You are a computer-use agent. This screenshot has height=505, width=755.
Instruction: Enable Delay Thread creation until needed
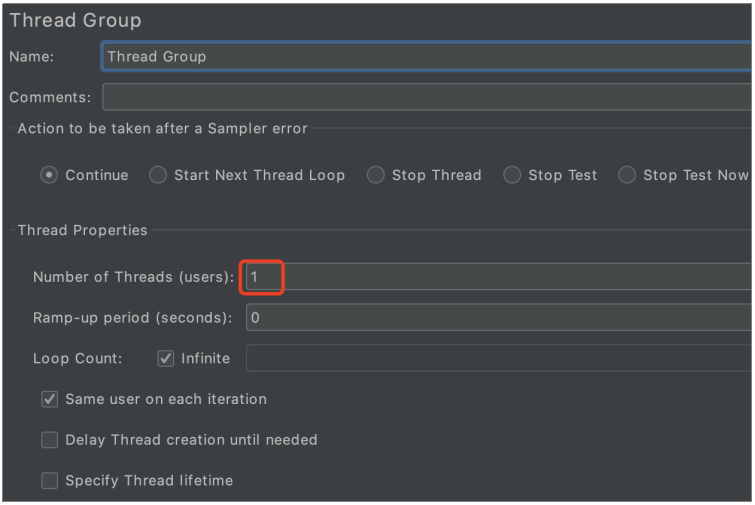tap(50, 440)
